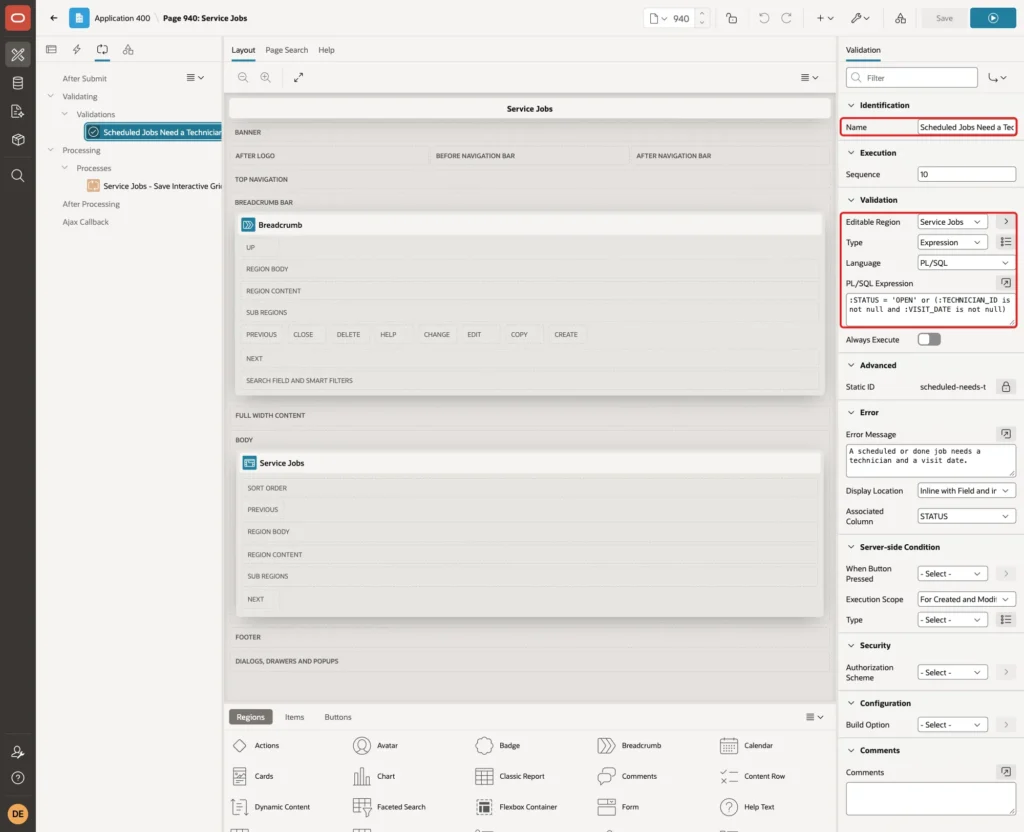The height and width of the screenshot is (832, 1024).
Task: Go to Service Jobs editable region
Action: pyautogui.click(x=1006, y=222)
